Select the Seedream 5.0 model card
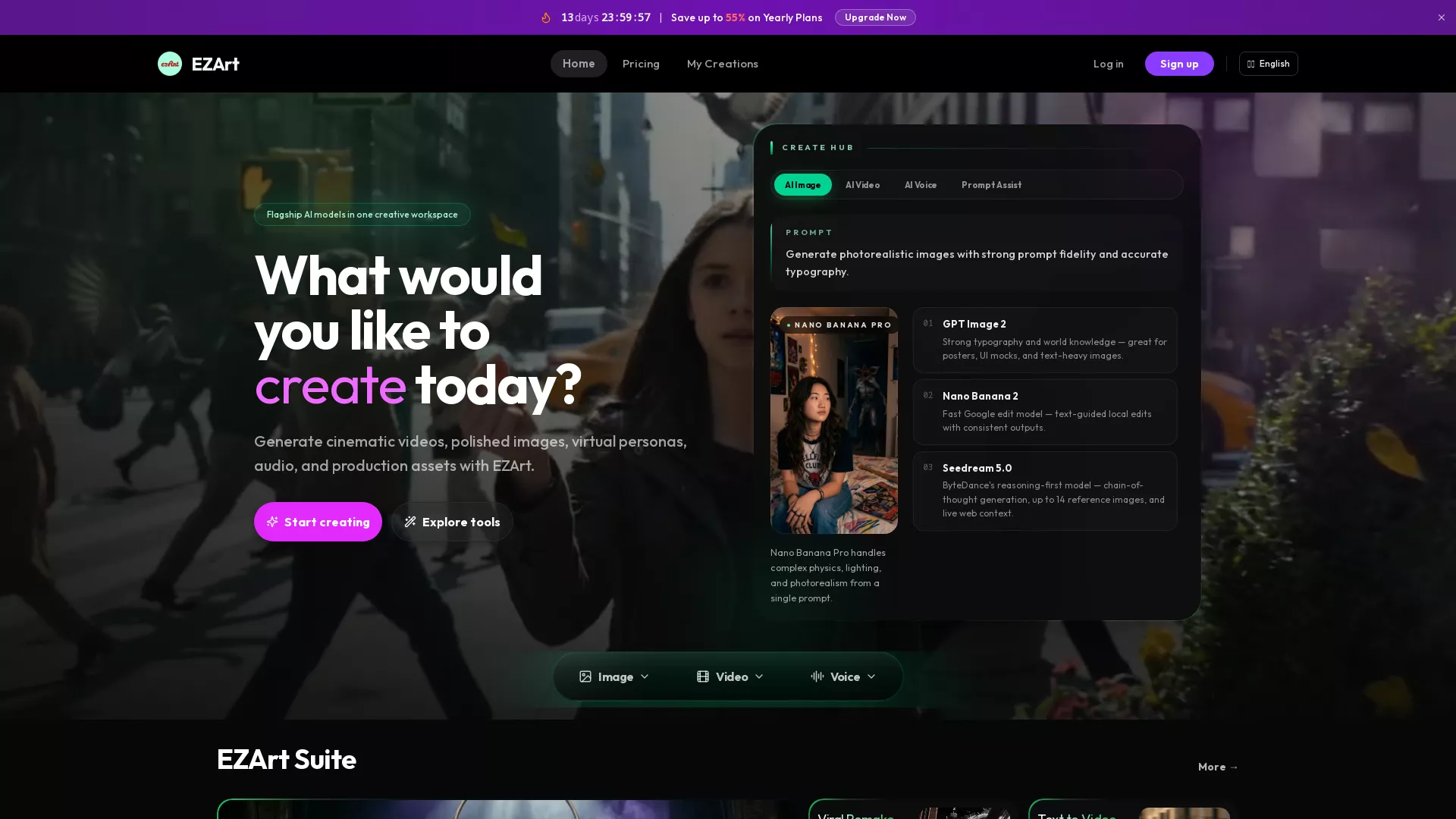Image resolution: width=1456 pixels, height=819 pixels. (x=1045, y=491)
